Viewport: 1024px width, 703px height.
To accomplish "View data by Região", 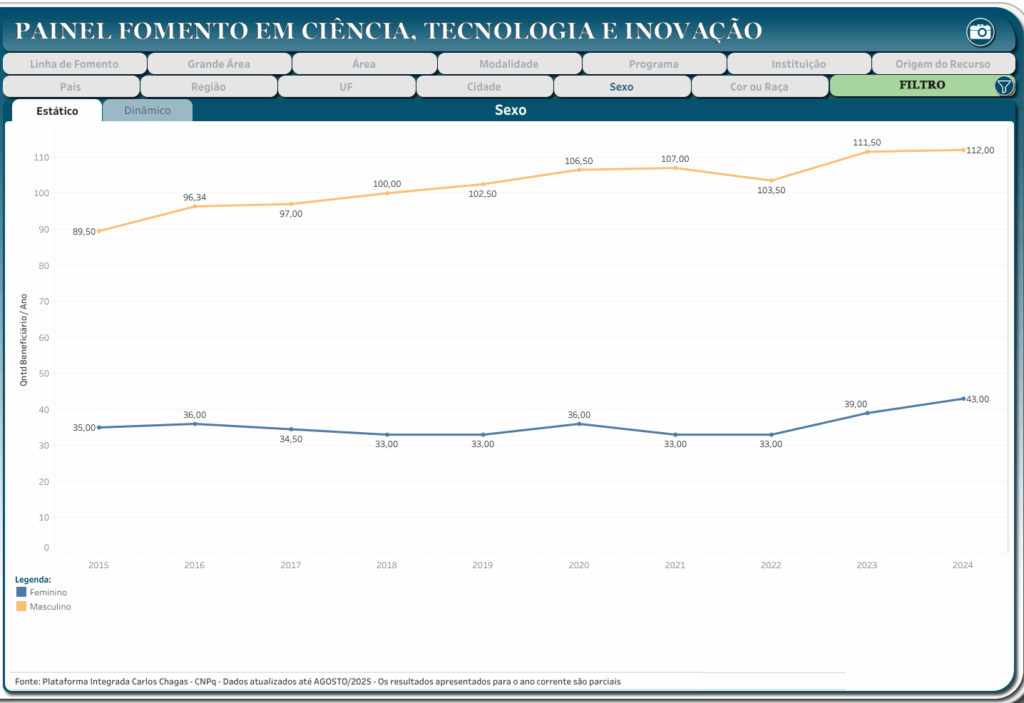I will [x=208, y=87].
